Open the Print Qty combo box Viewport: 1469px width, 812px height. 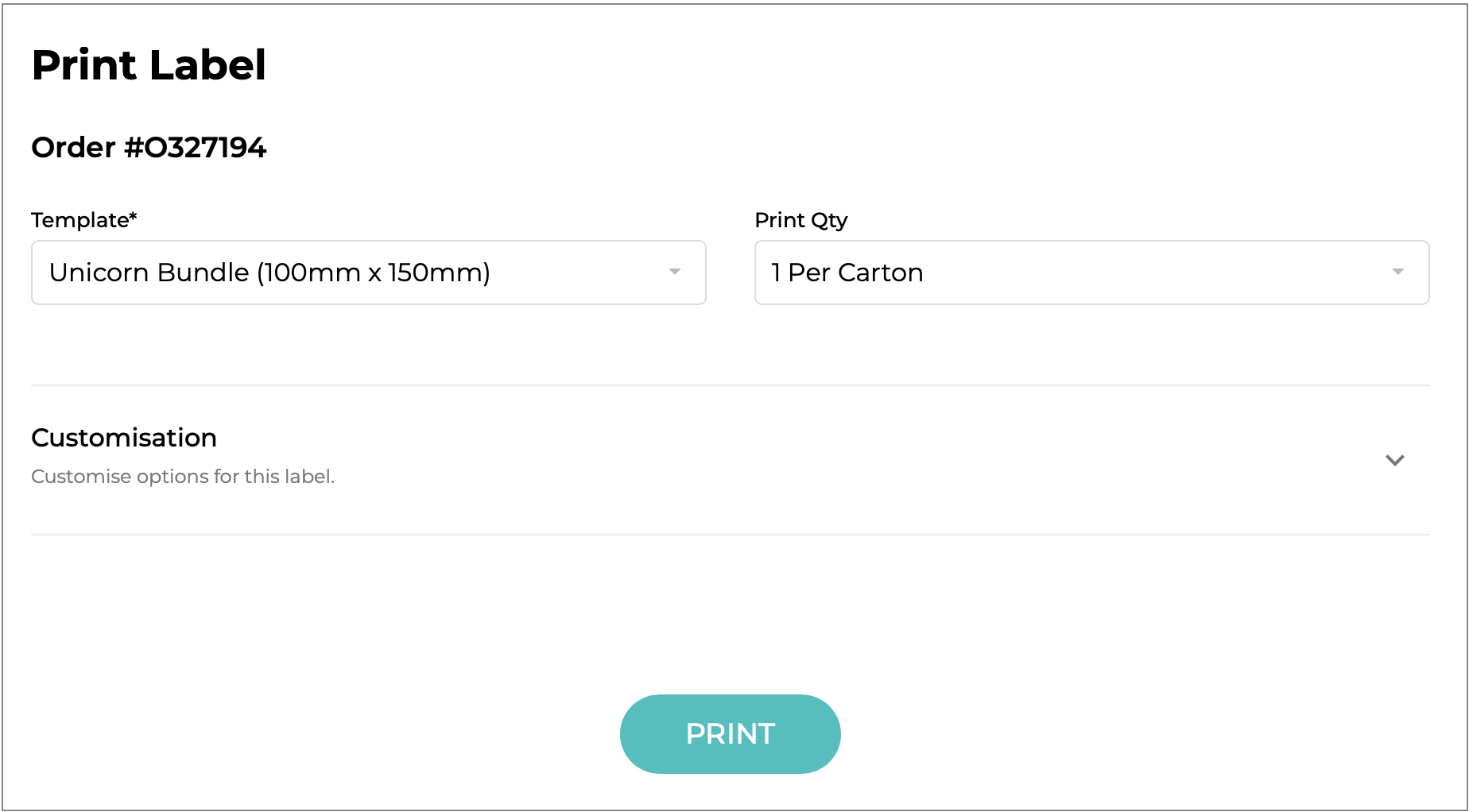click(1091, 273)
